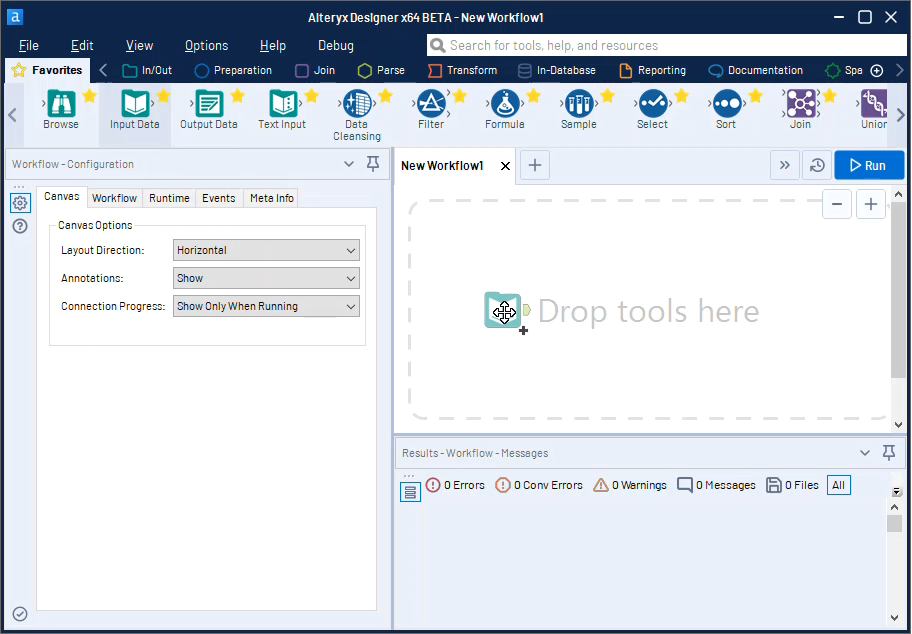Open the Options menu
The height and width of the screenshot is (634, 912).
206,45
